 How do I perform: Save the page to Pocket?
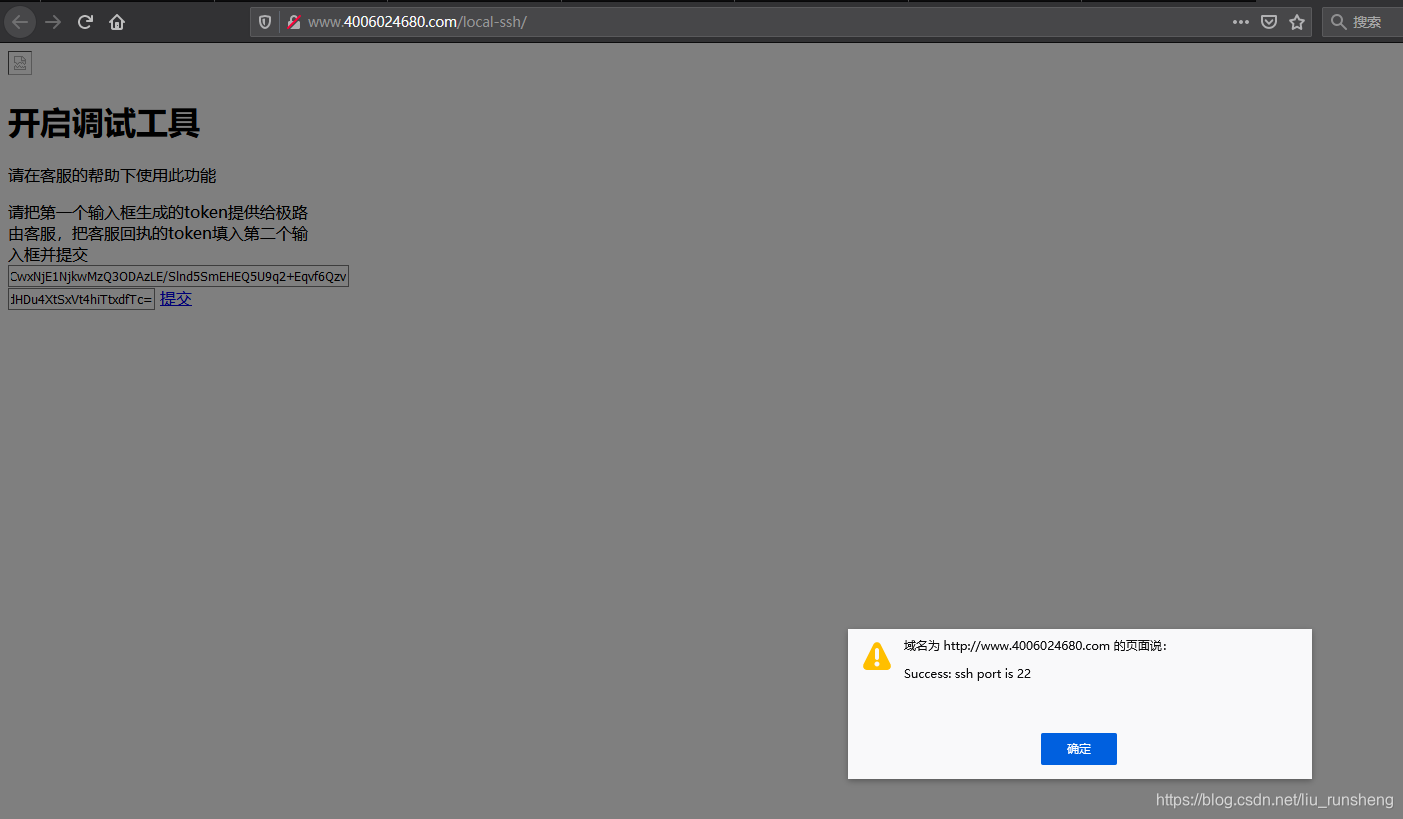(x=1269, y=22)
